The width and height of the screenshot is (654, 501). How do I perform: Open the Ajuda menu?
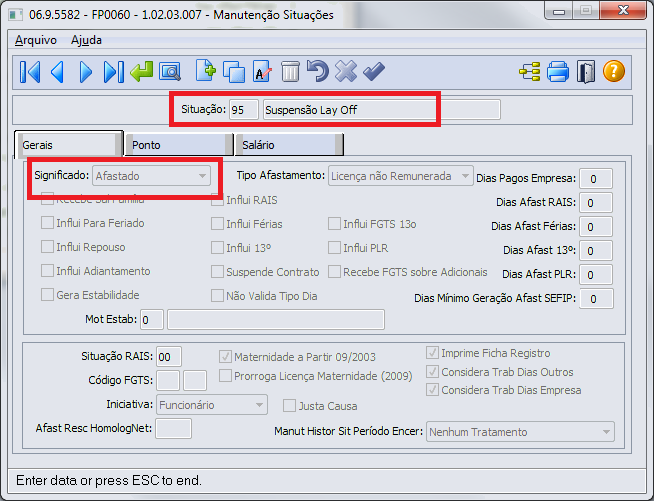[x=86, y=40]
